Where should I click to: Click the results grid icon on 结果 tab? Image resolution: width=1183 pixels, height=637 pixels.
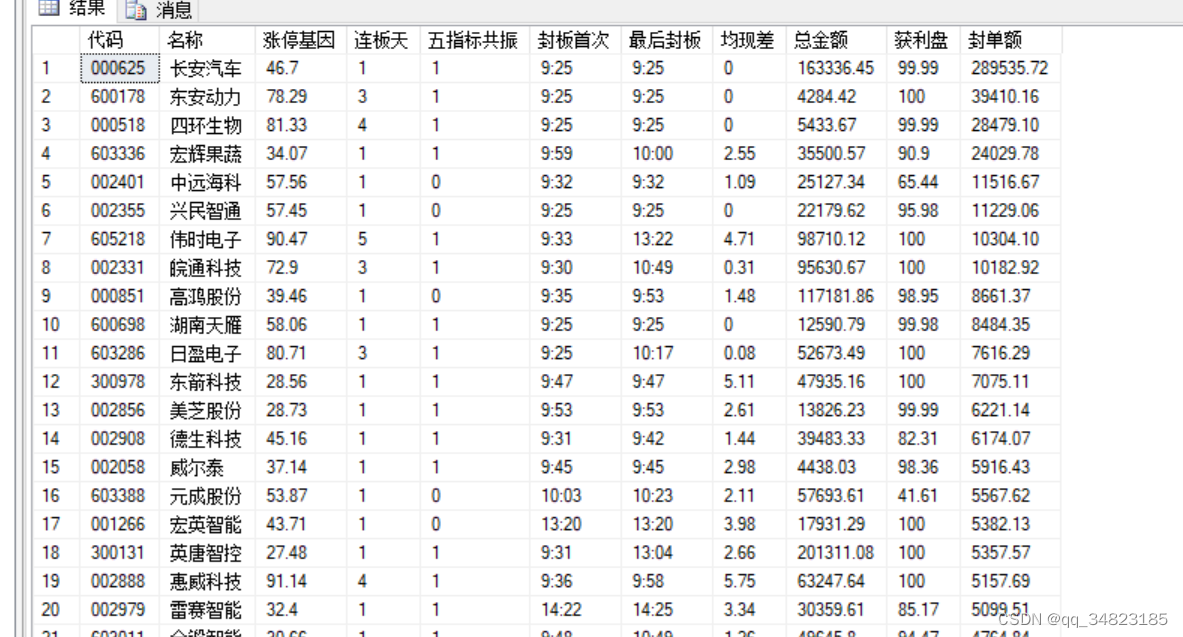tap(49, 8)
